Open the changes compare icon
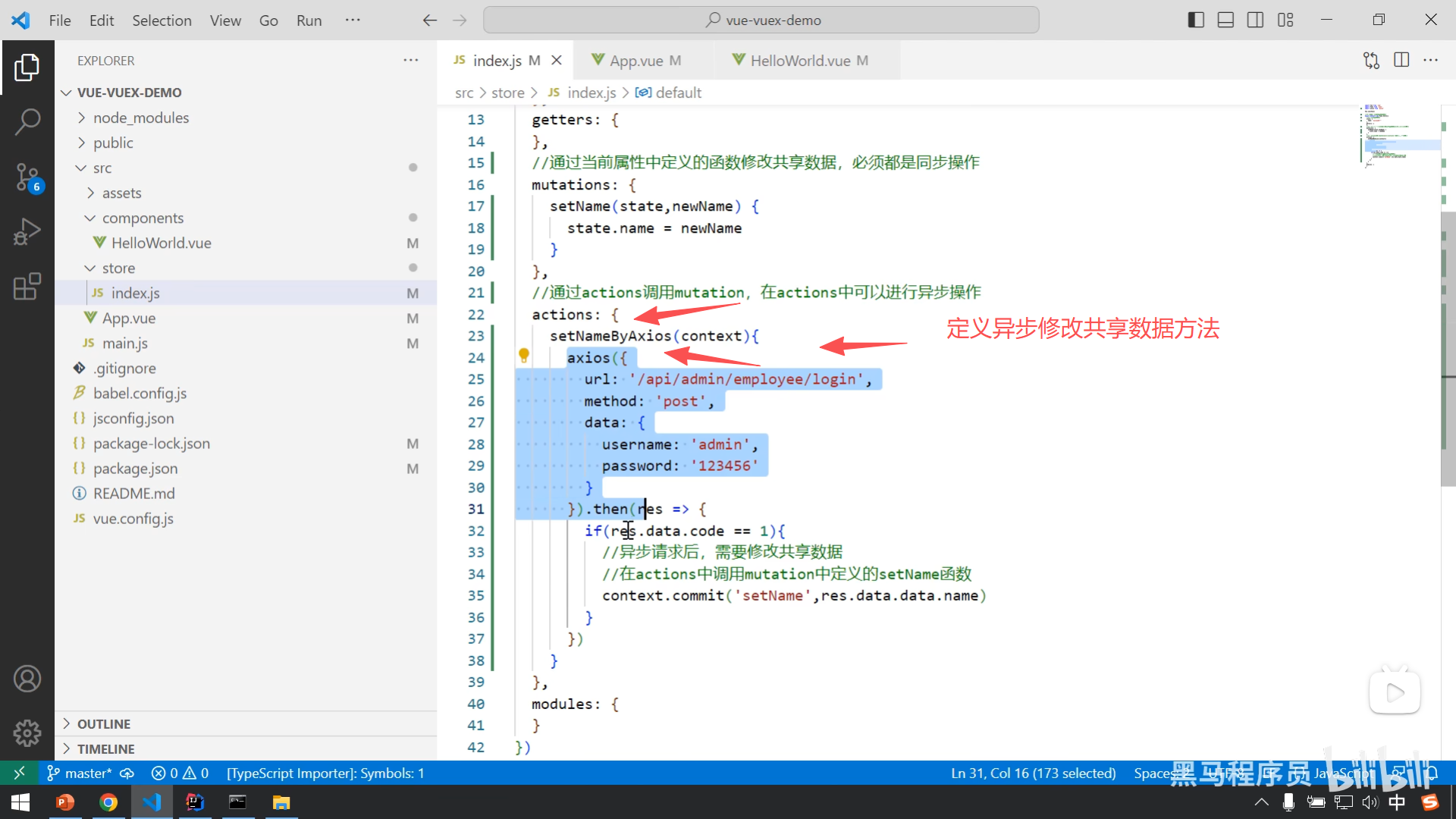The height and width of the screenshot is (819, 1456). (x=1371, y=60)
